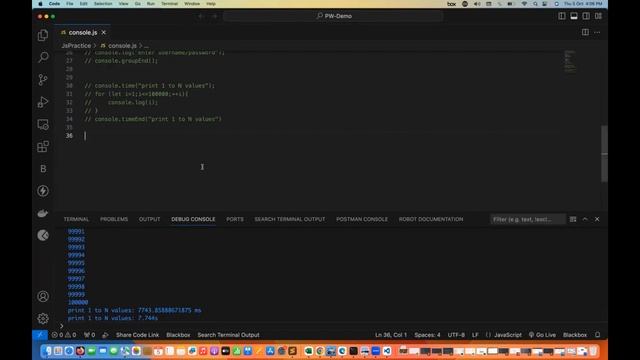Click Blackbox next to Share Code Link
640x360 pixels.
pyautogui.click(x=178, y=335)
